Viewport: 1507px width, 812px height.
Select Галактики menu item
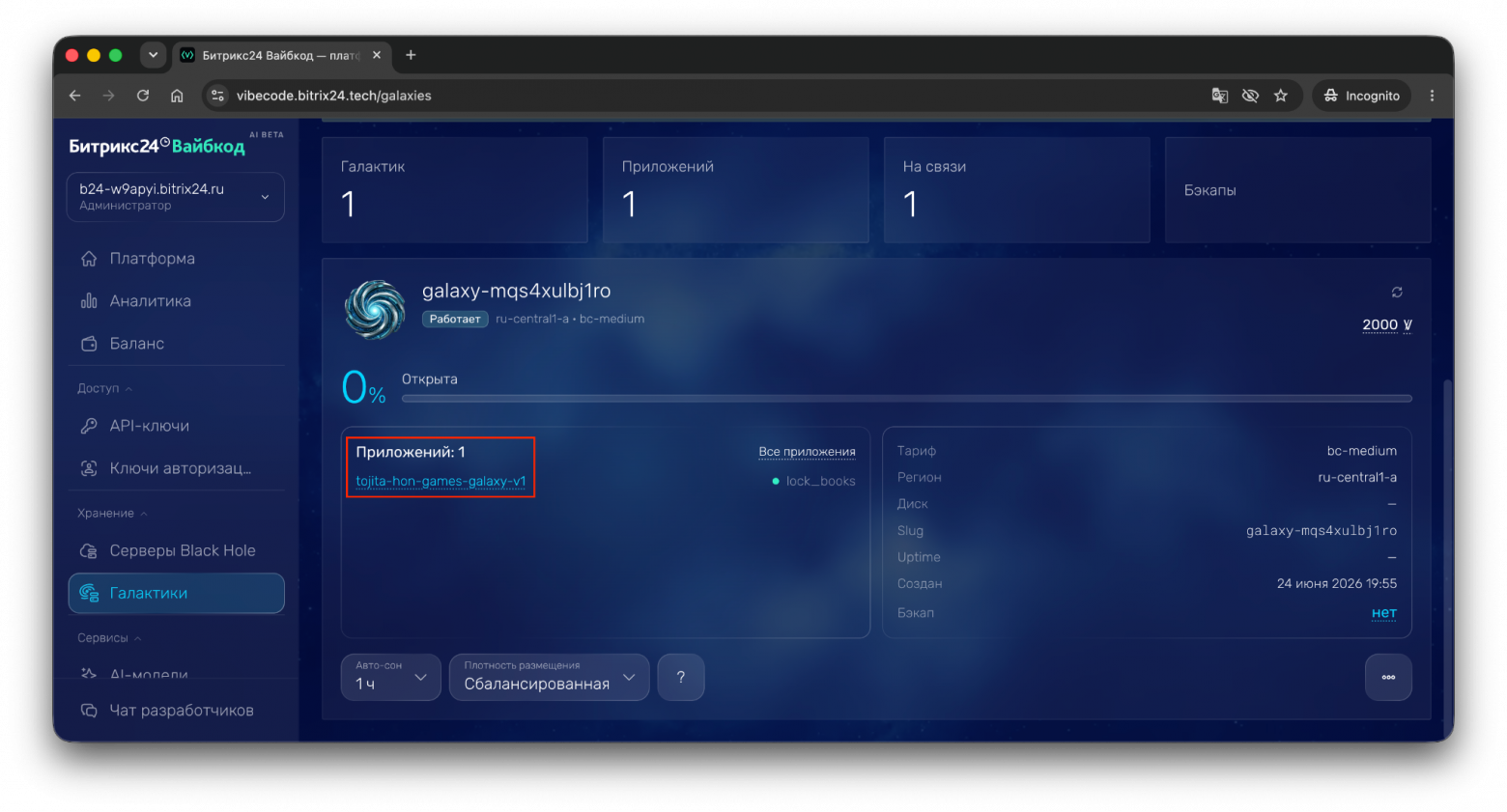[x=176, y=593]
